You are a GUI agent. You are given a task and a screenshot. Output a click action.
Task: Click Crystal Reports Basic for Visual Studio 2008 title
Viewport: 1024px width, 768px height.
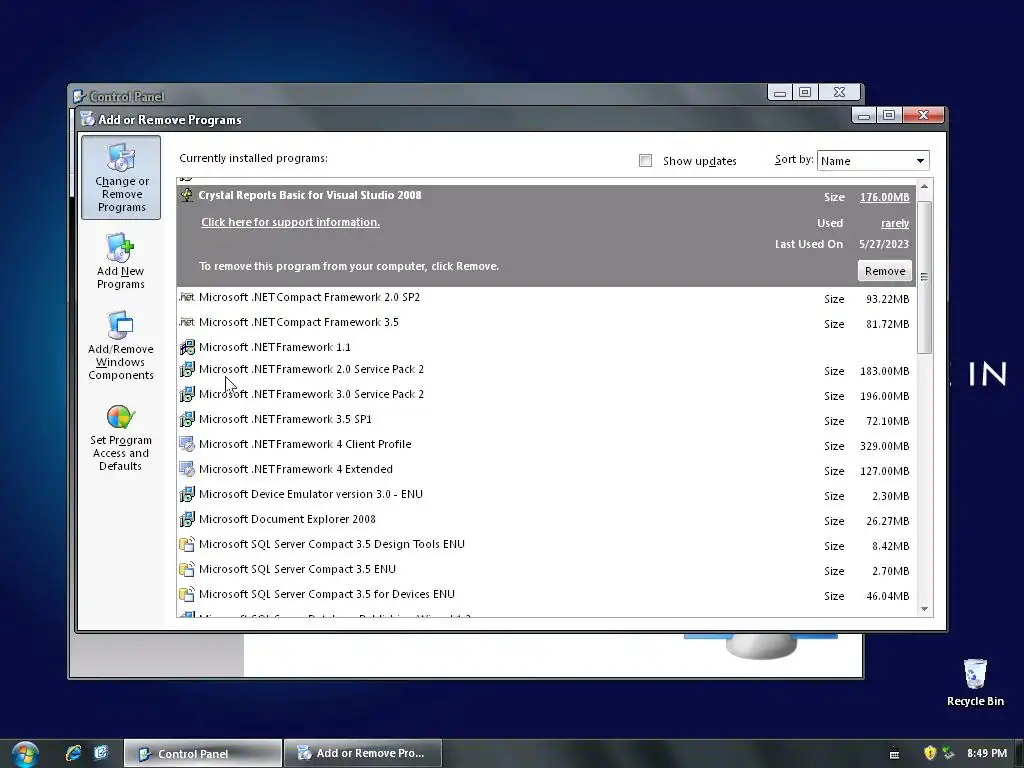pyautogui.click(x=310, y=195)
